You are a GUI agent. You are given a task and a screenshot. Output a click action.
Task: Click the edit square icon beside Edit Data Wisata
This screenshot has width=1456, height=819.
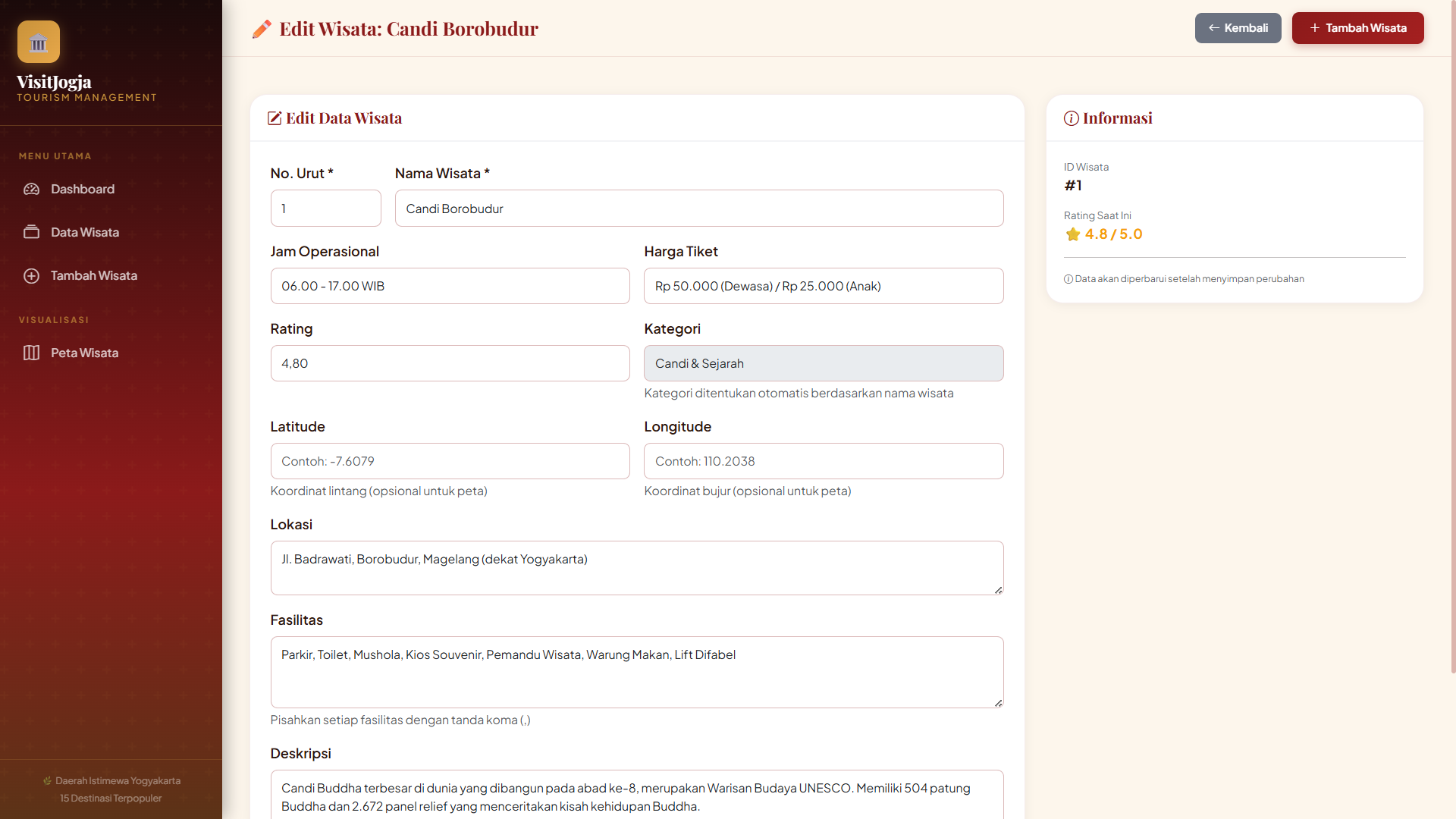pyautogui.click(x=275, y=118)
